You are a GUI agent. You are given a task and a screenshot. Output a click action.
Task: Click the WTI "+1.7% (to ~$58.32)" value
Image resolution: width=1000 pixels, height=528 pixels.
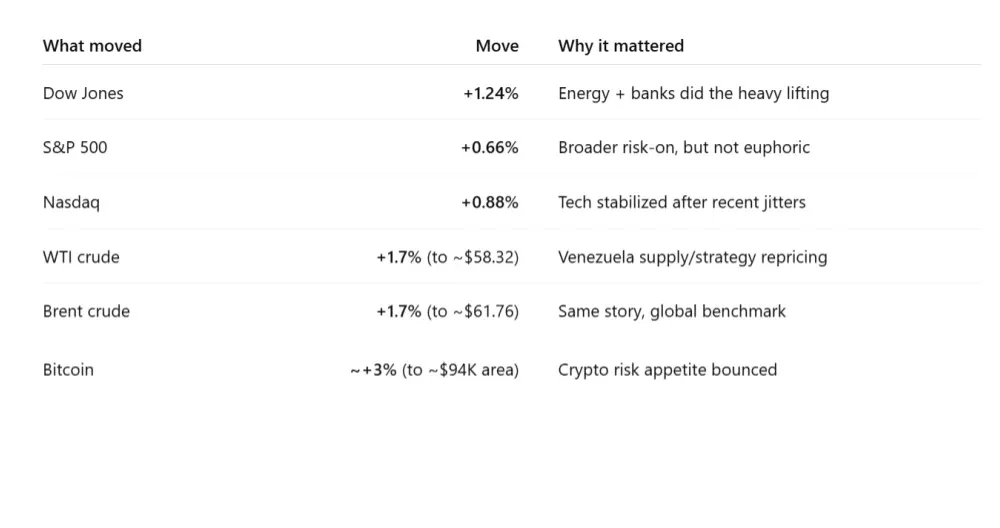point(447,257)
